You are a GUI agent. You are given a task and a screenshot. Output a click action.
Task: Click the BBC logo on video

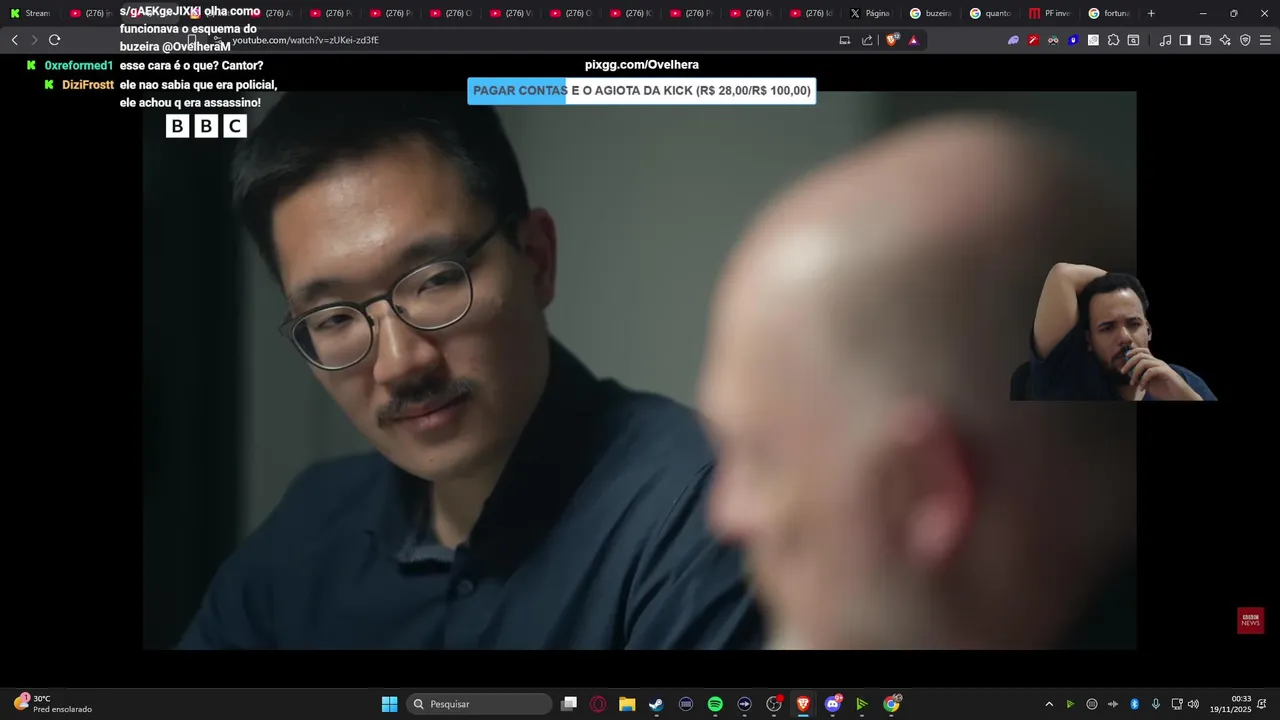206,126
